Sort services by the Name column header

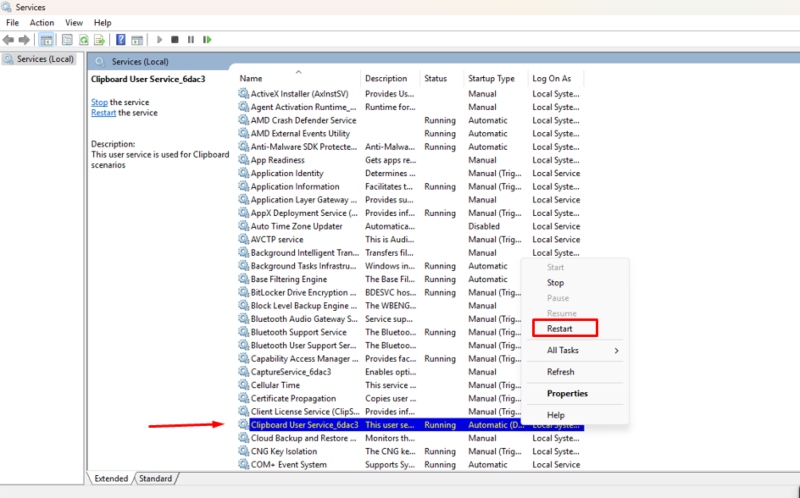(x=251, y=79)
